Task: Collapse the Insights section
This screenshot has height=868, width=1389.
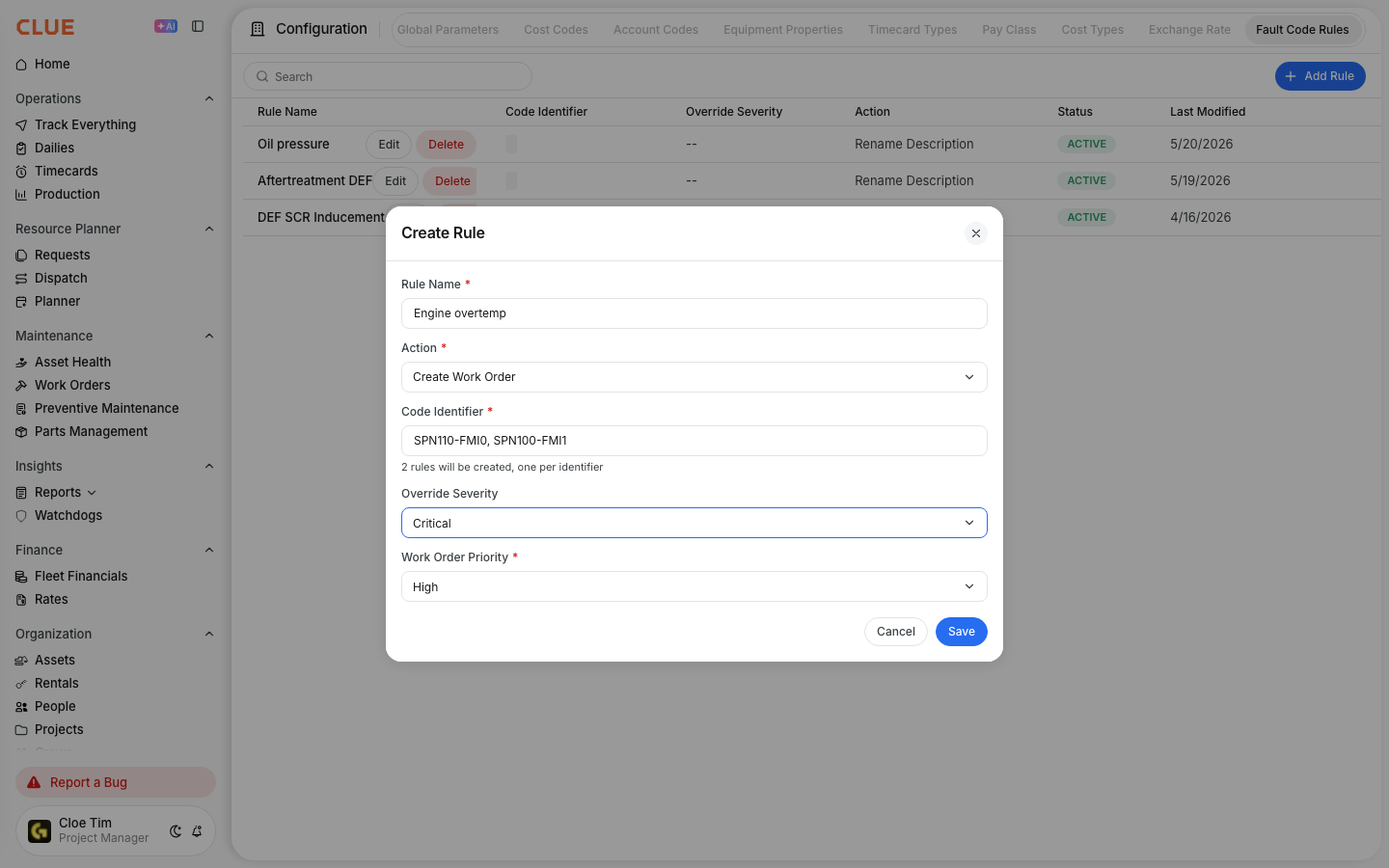Action: [209, 466]
